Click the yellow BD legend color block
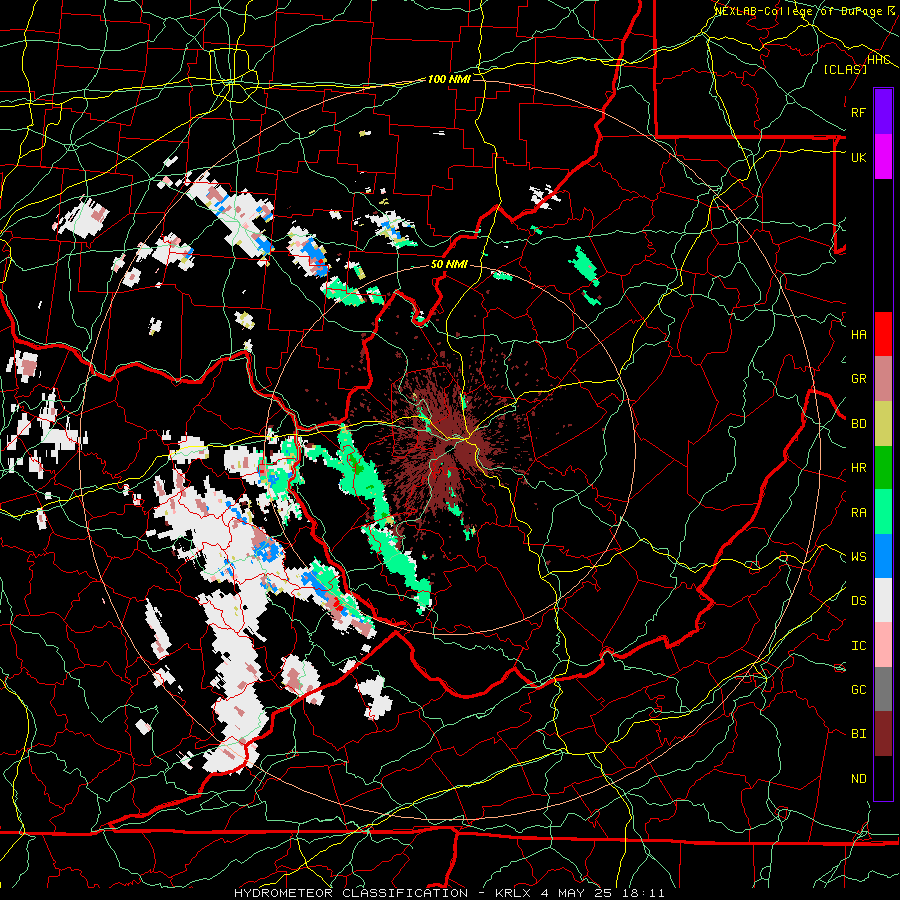 (883, 423)
